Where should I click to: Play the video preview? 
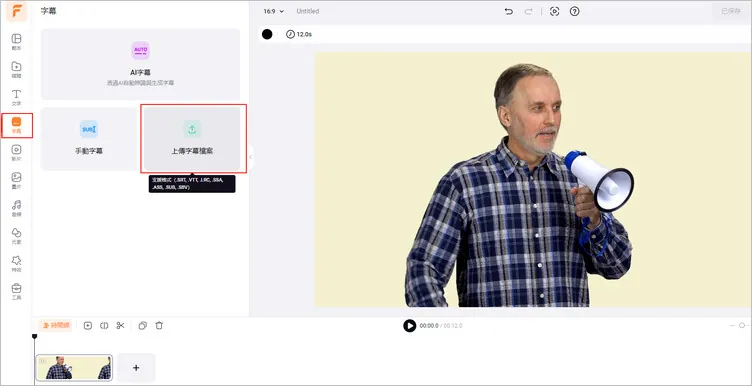(410, 326)
